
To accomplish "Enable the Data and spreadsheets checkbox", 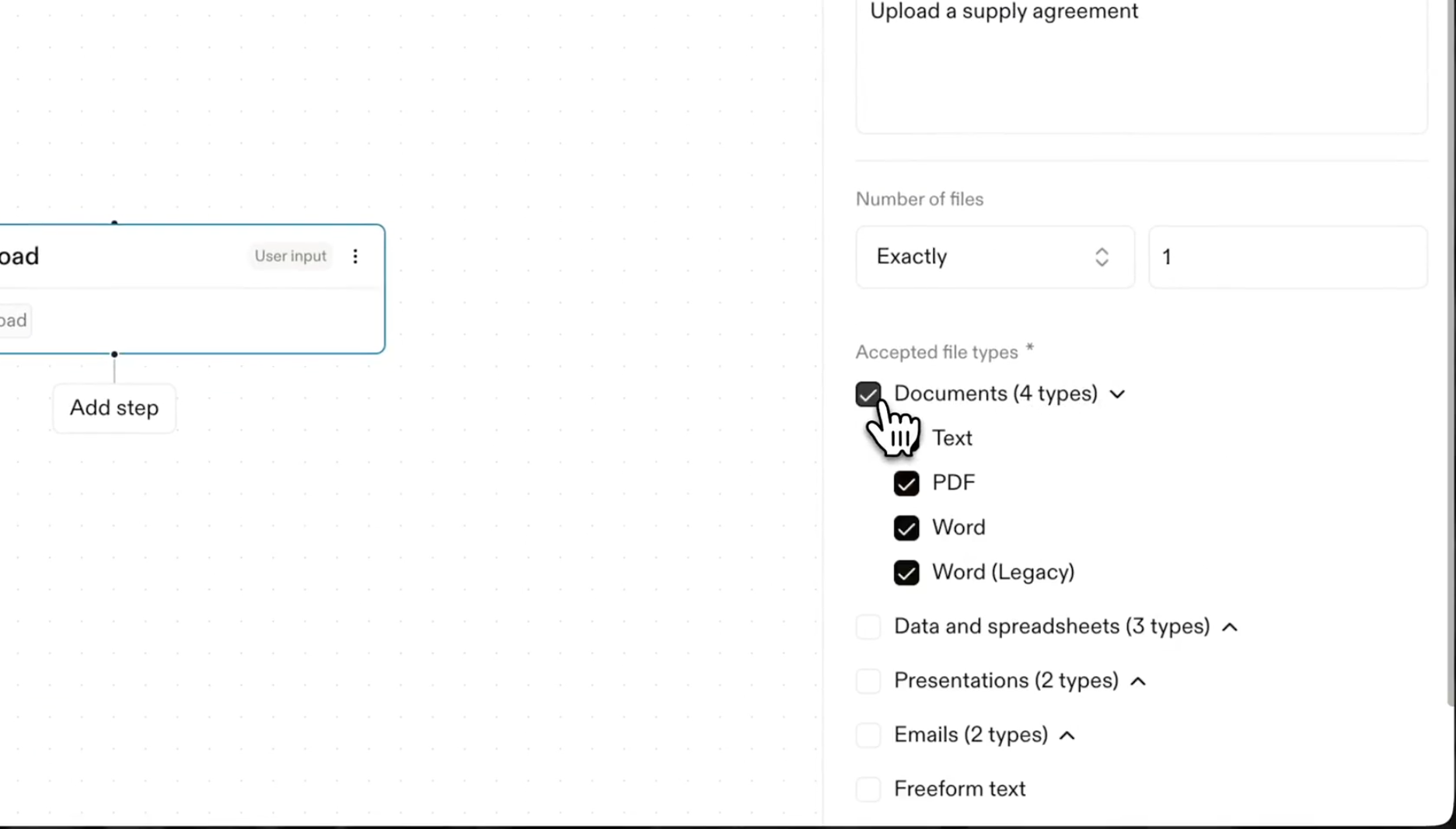I will [868, 627].
